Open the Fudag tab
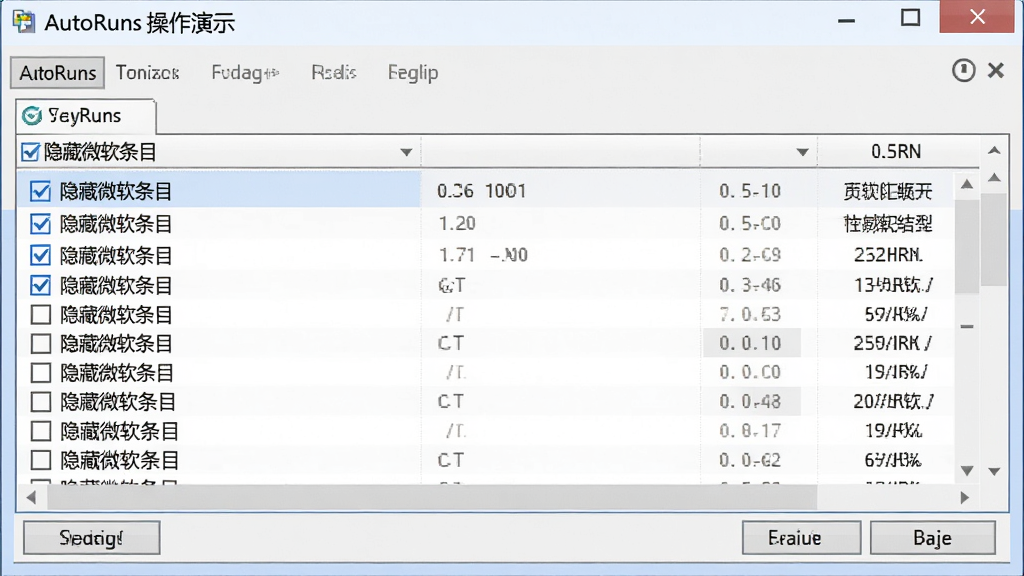The width and height of the screenshot is (1024, 576). coord(245,72)
